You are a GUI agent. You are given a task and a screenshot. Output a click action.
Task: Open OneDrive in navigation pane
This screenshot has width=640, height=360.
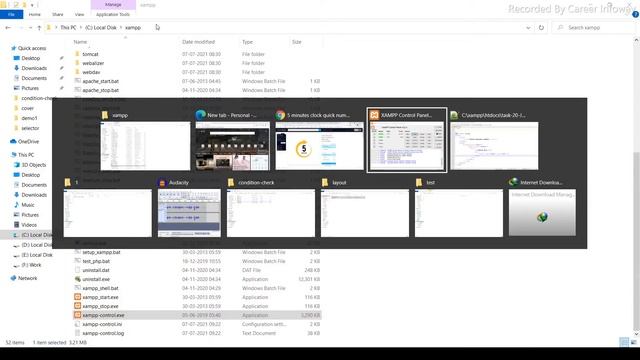(28, 141)
